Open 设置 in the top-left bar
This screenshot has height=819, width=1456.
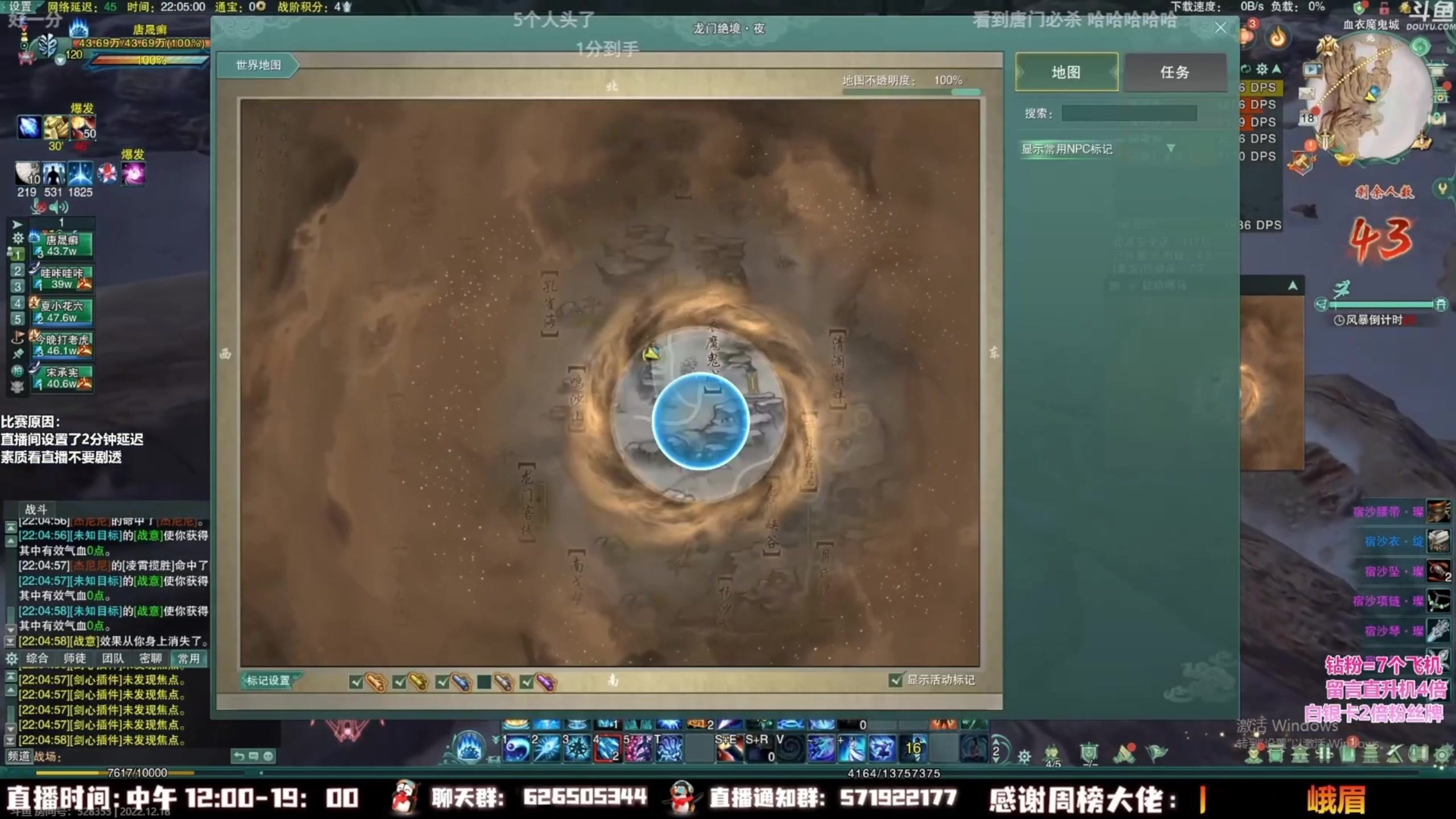(x=20, y=6)
